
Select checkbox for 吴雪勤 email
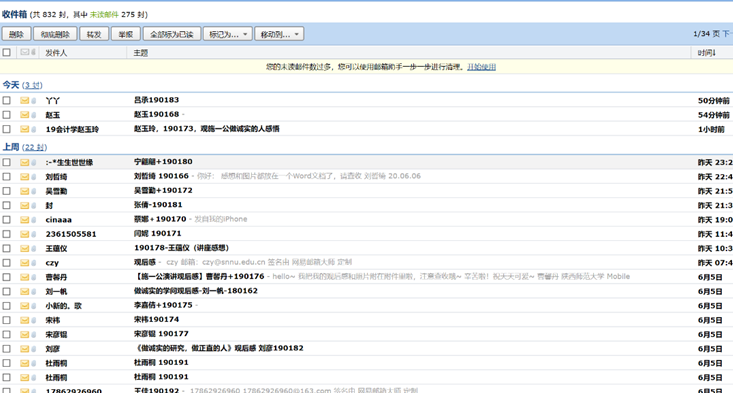coord(7,191)
